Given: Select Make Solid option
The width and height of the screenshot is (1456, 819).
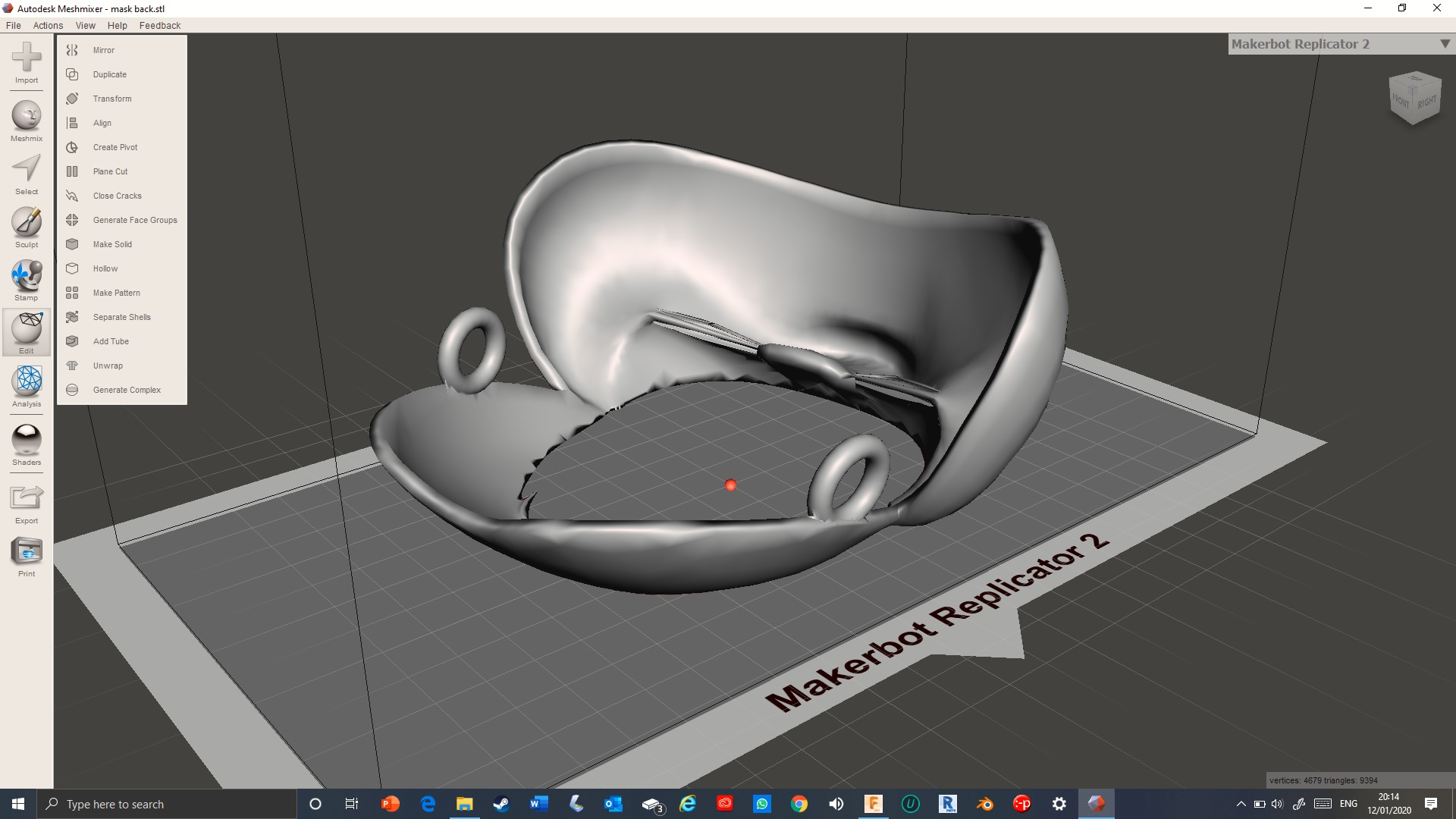Looking at the screenshot, I should point(112,244).
